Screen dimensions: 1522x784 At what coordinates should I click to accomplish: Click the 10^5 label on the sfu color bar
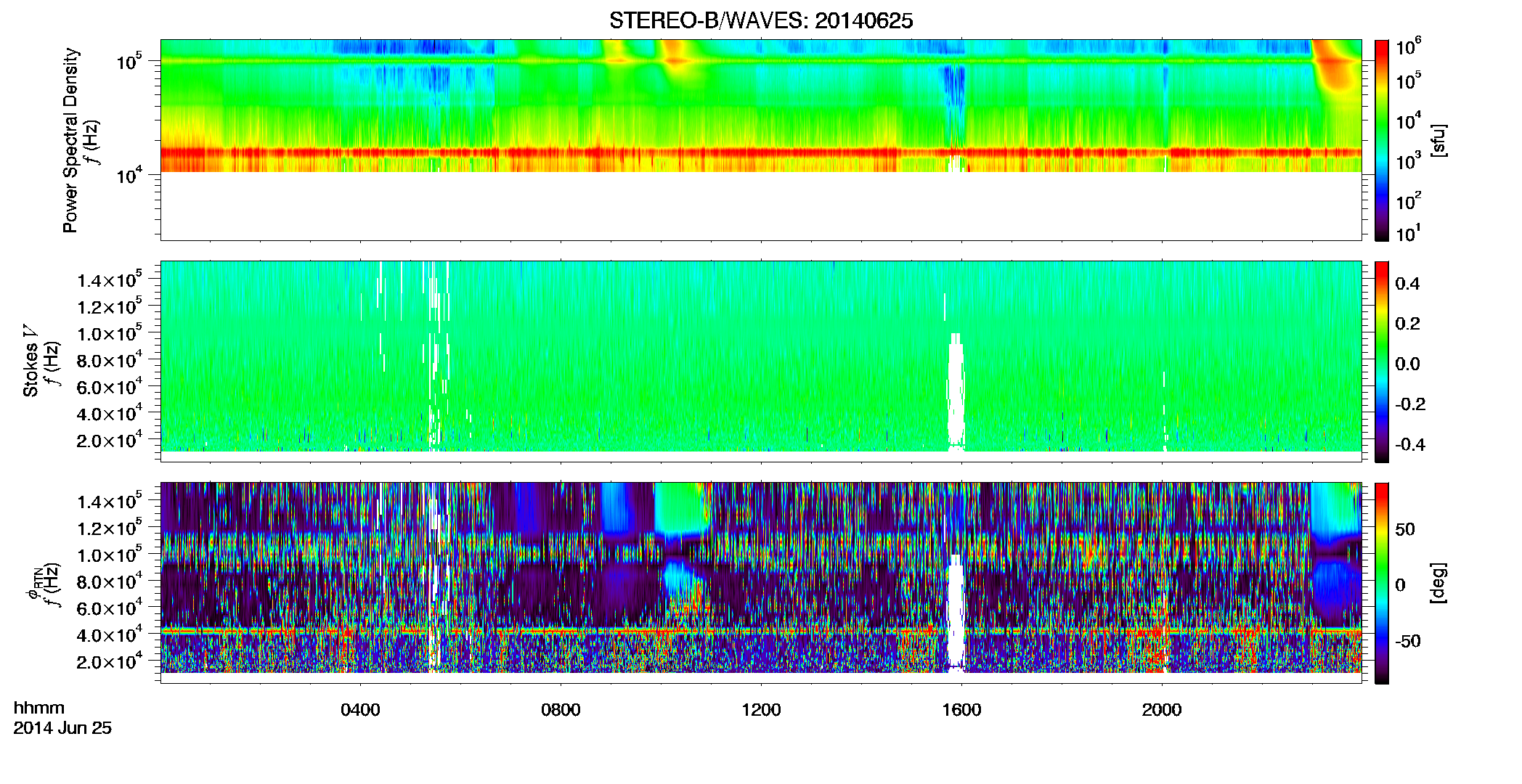coord(1409,81)
